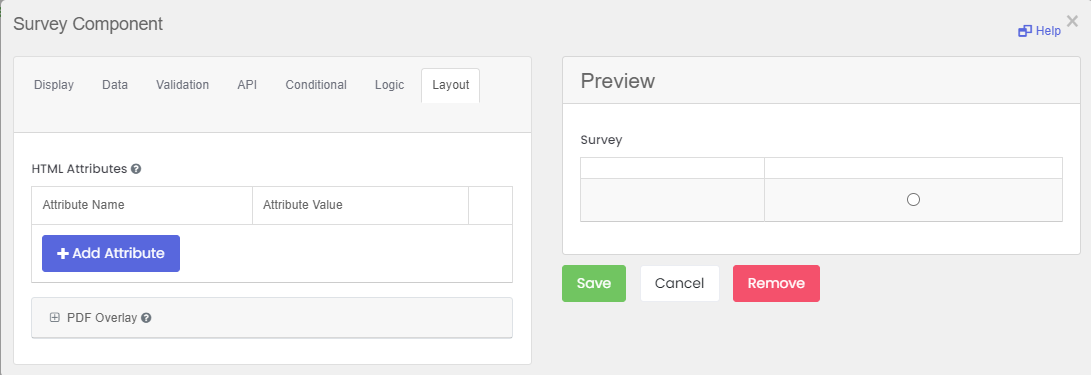This screenshot has height=375, width=1091.
Task: Open the Logic tab
Action: coord(390,85)
